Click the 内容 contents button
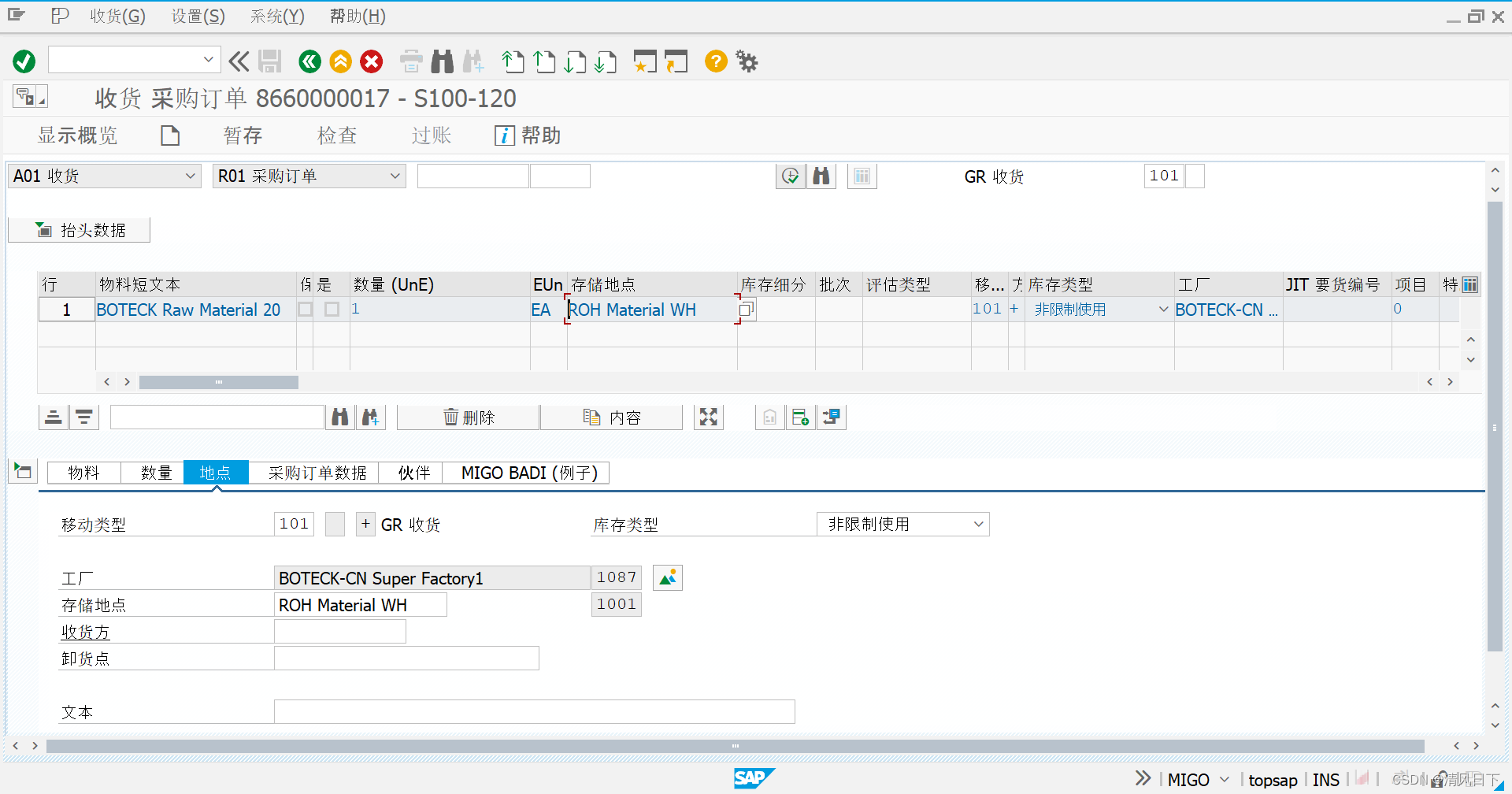Screen dimensions: 1512x794 click(611, 417)
